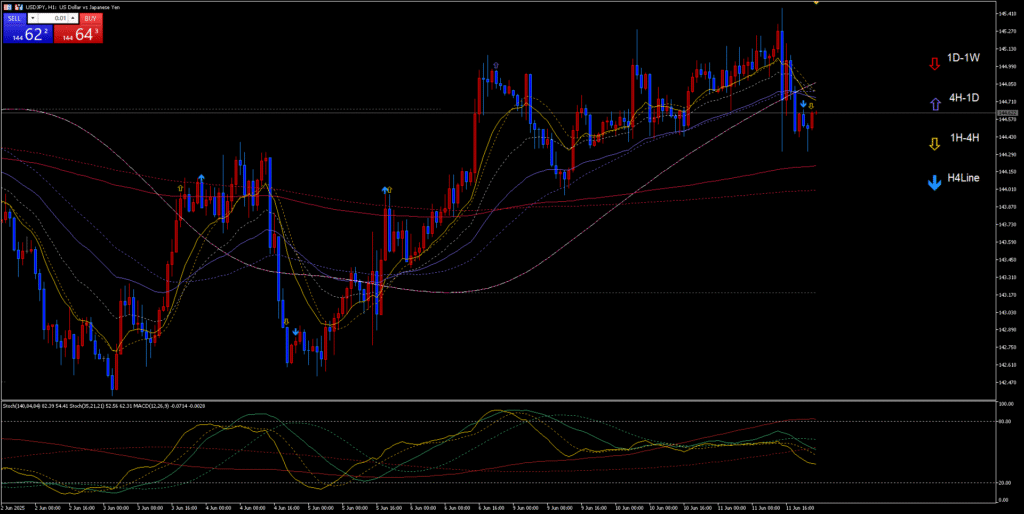The image size is (1024, 514).
Task: Click the blue H4Line arrow icon
Action: 934,183
